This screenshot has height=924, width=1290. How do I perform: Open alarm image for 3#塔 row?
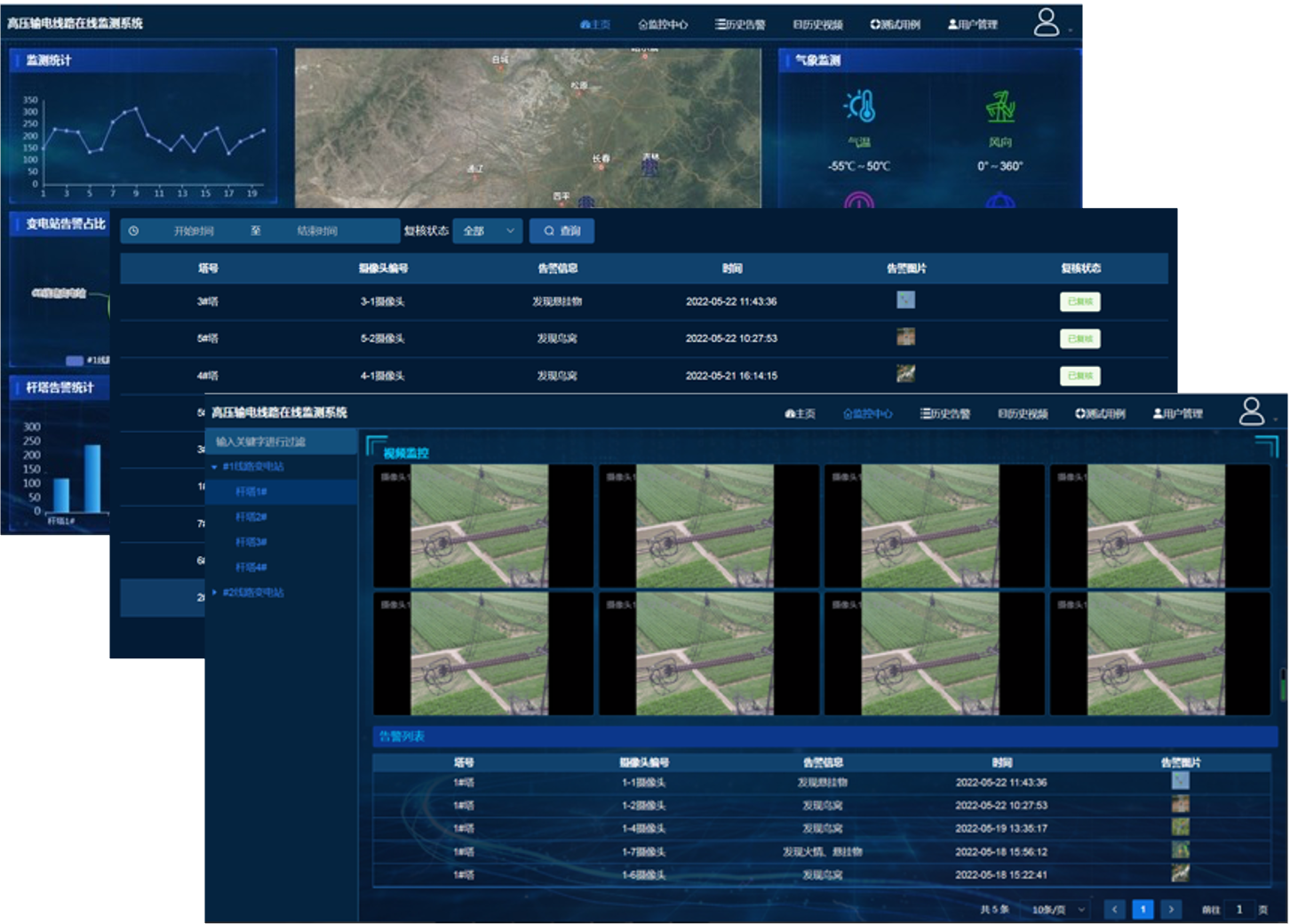[905, 300]
